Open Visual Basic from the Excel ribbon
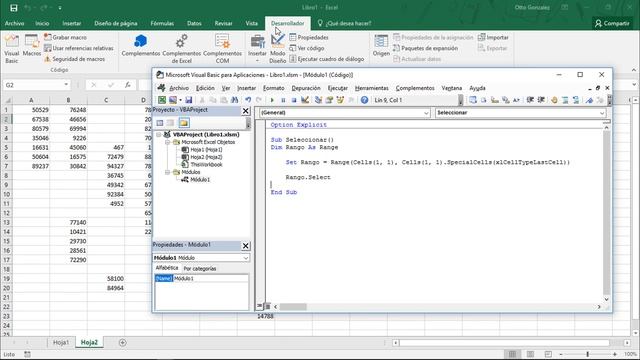Viewport: 640px width, 360px height. tap(11, 49)
